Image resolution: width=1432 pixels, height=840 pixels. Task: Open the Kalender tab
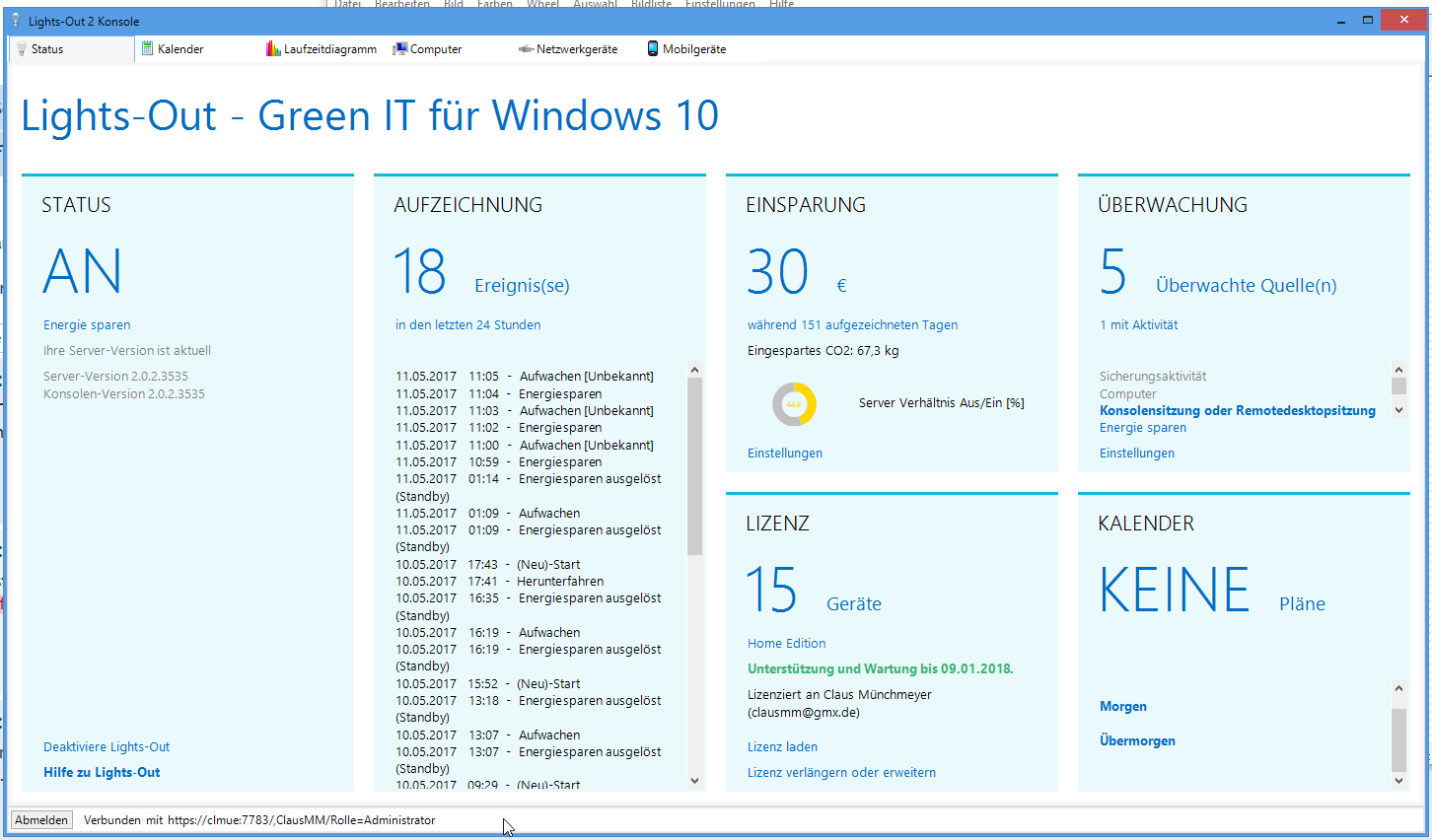173,49
